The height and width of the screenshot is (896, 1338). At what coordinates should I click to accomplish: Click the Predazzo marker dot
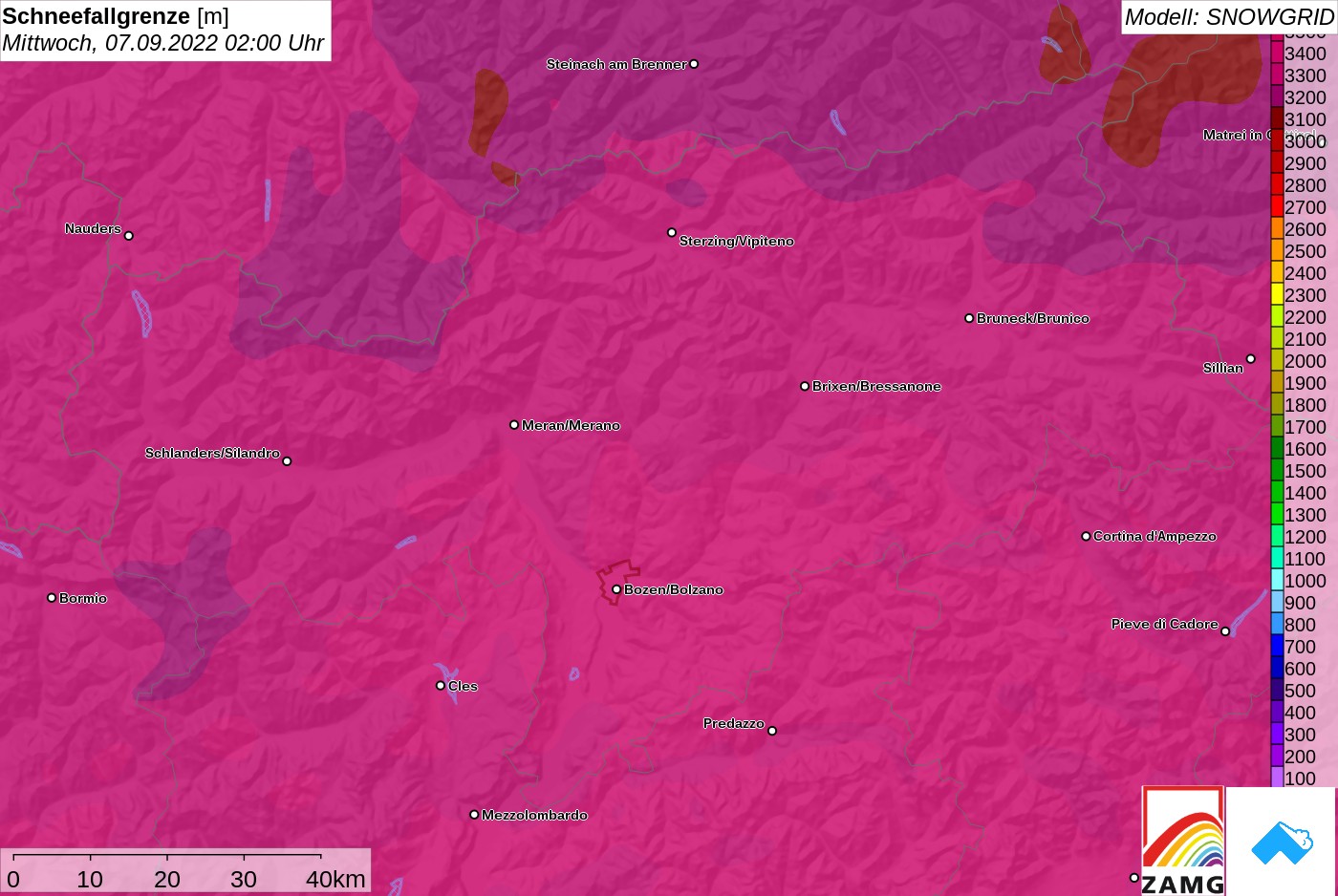[772, 731]
